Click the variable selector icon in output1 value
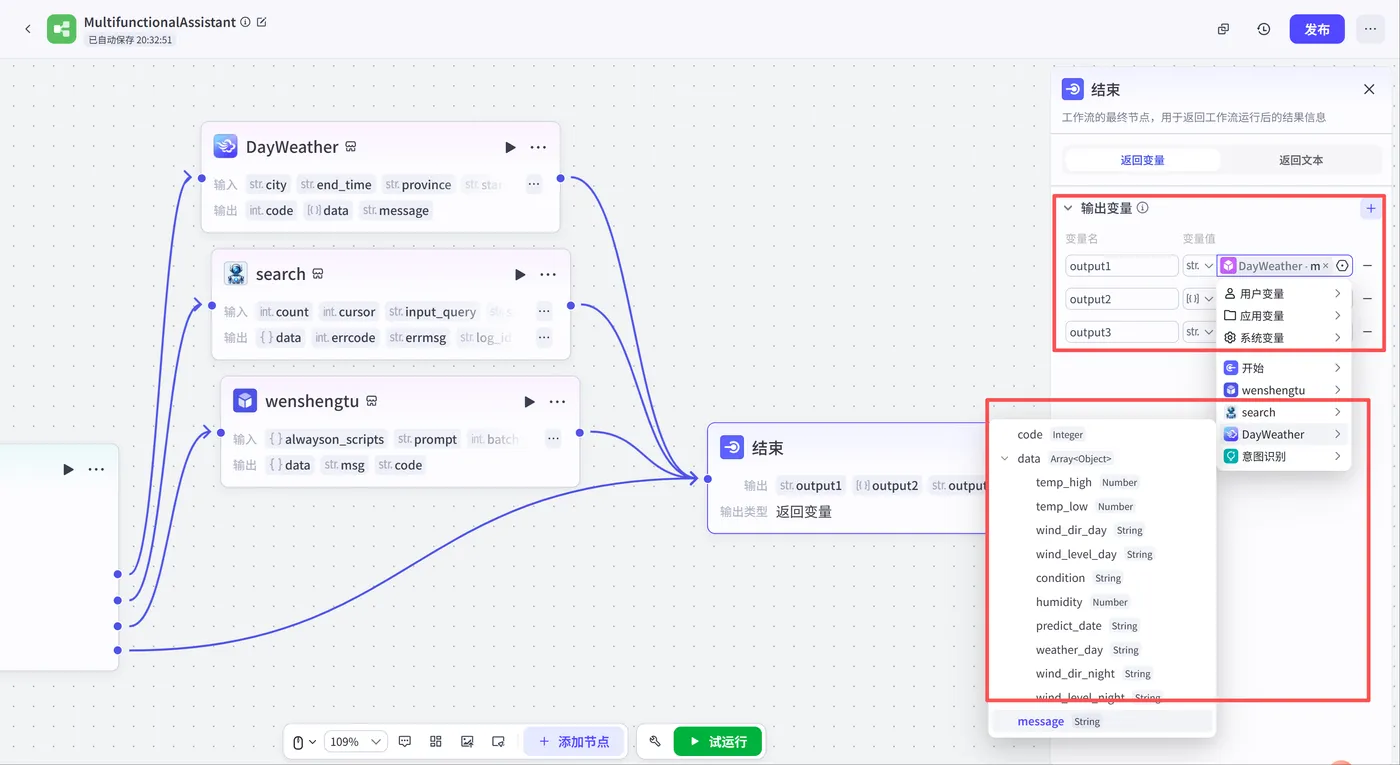The height and width of the screenshot is (765, 1400). [x=1342, y=266]
